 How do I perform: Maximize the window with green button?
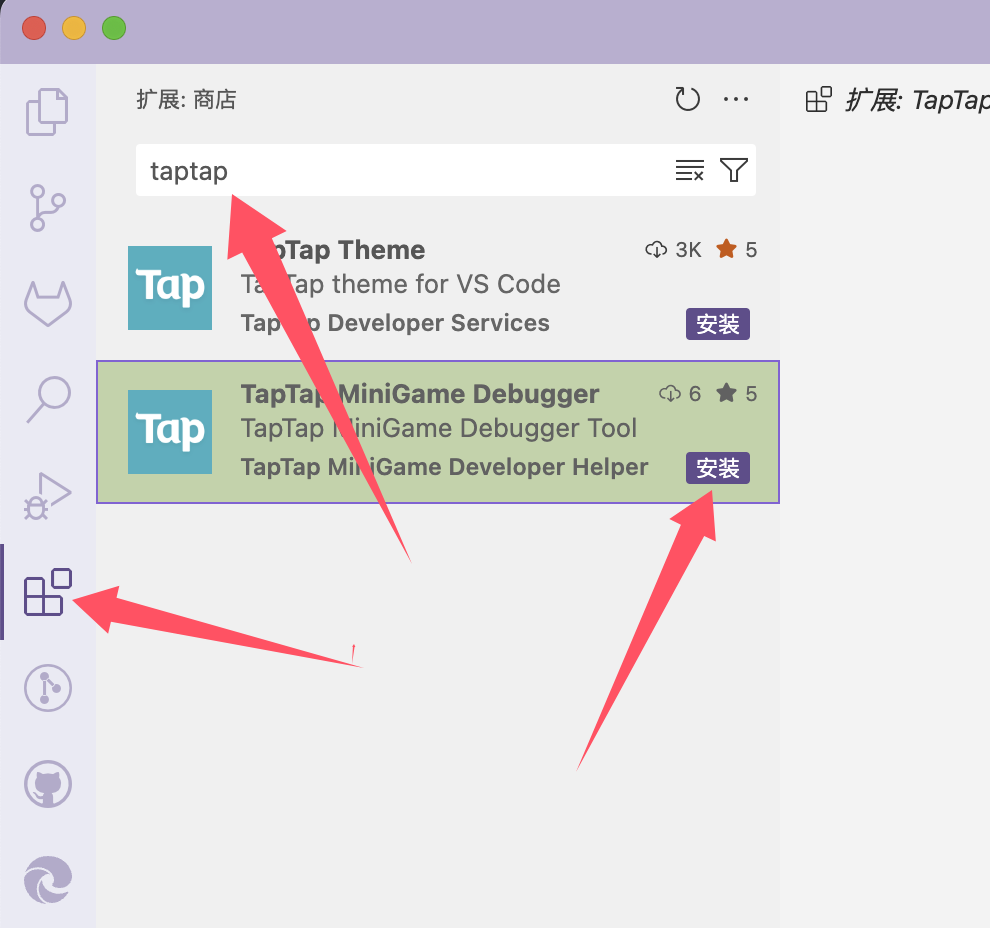[114, 28]
